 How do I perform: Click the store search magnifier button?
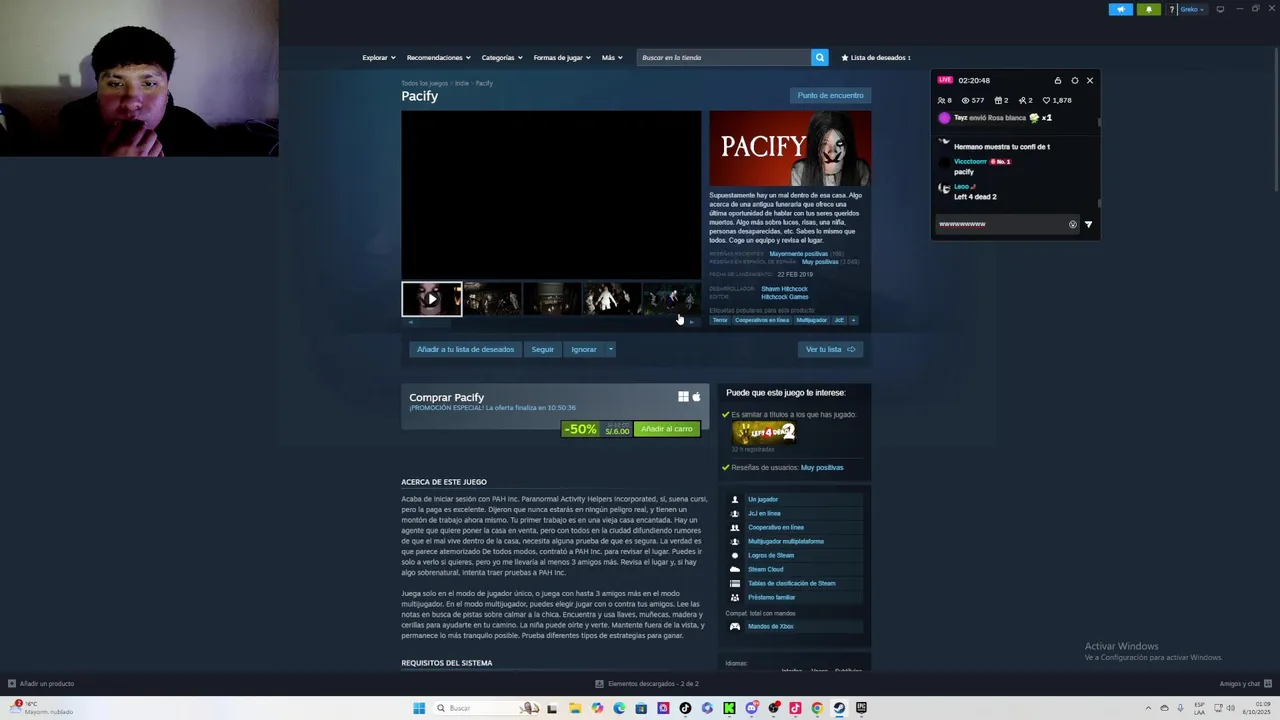pos(819,57)
